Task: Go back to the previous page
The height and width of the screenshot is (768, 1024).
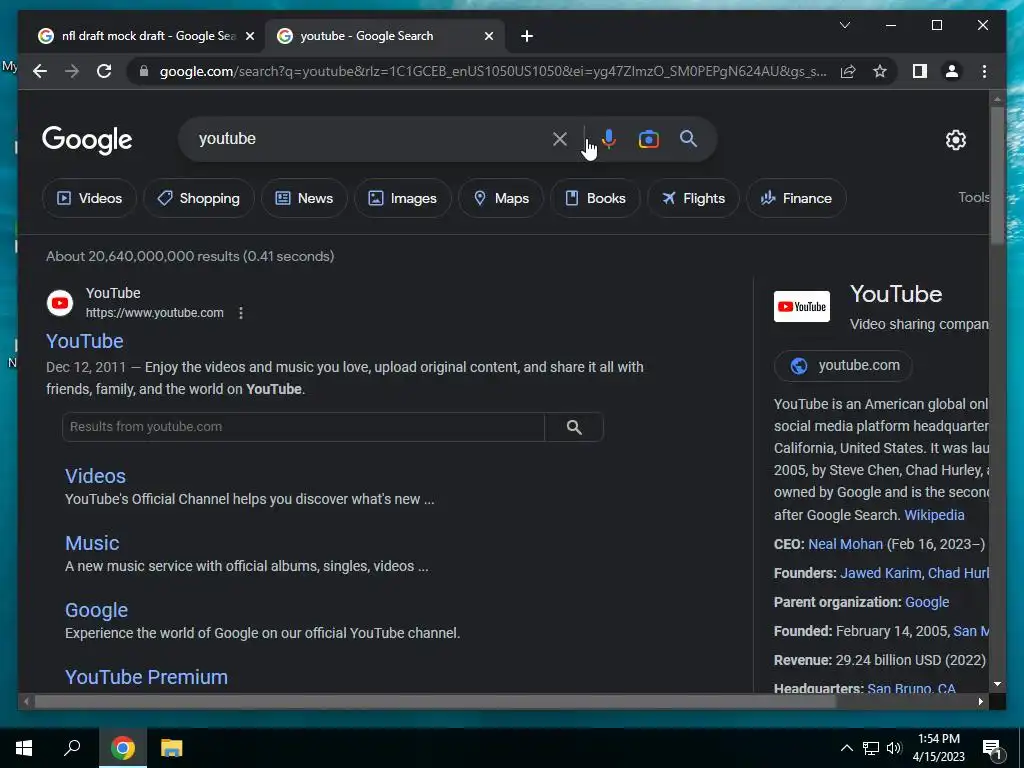Action: [x=40, y=71]
